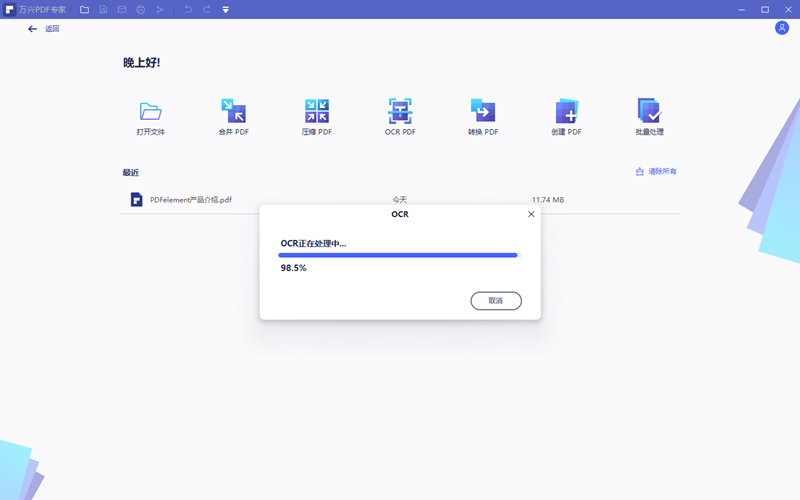Expand the quick access toolbar dropdown arrow
Screen dimensions: 800x500
point(225,9)
